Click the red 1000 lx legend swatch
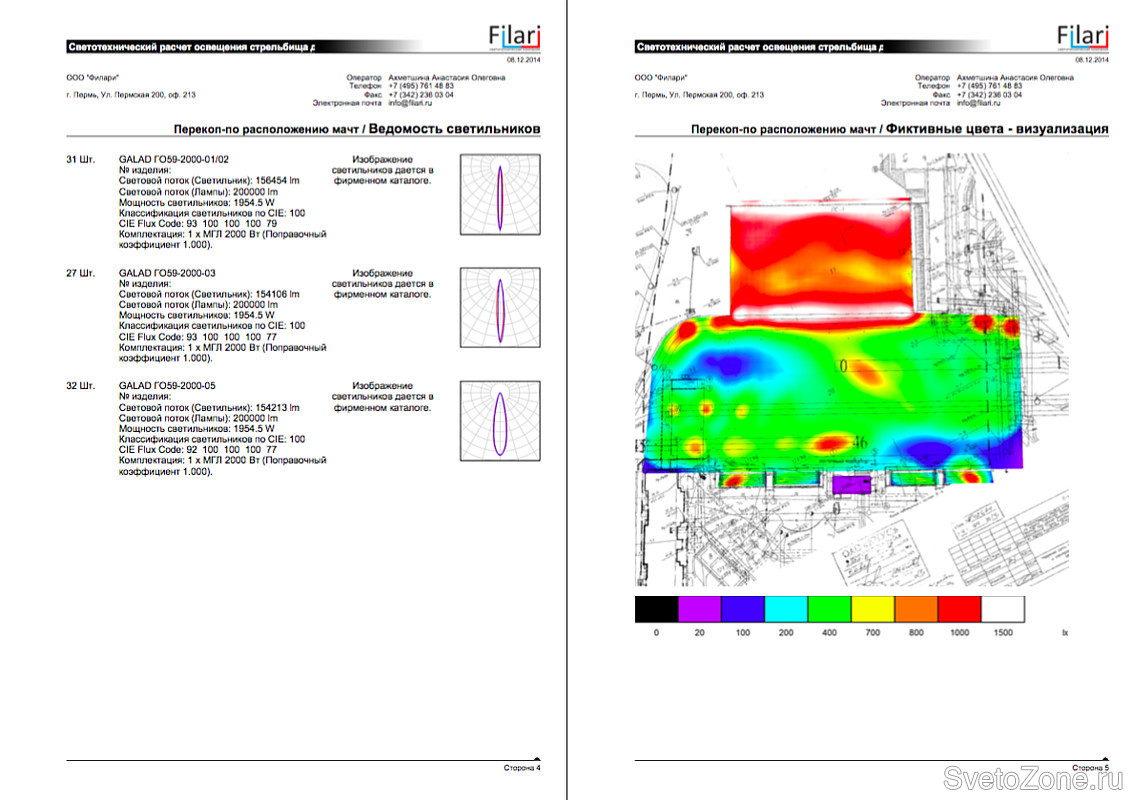This screenshot has width=1133, height=800. tap(959, 609)
